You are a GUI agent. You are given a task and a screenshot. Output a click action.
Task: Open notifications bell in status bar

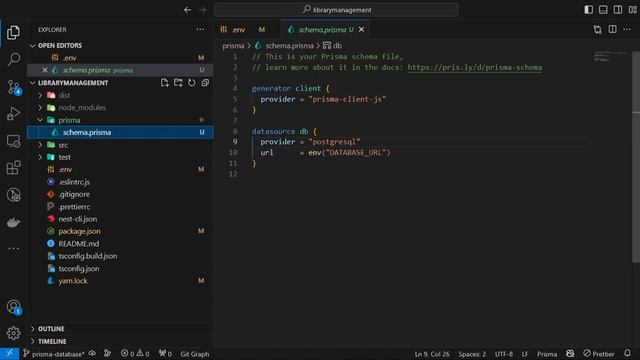pyautogui.click(x=627, y=353)
